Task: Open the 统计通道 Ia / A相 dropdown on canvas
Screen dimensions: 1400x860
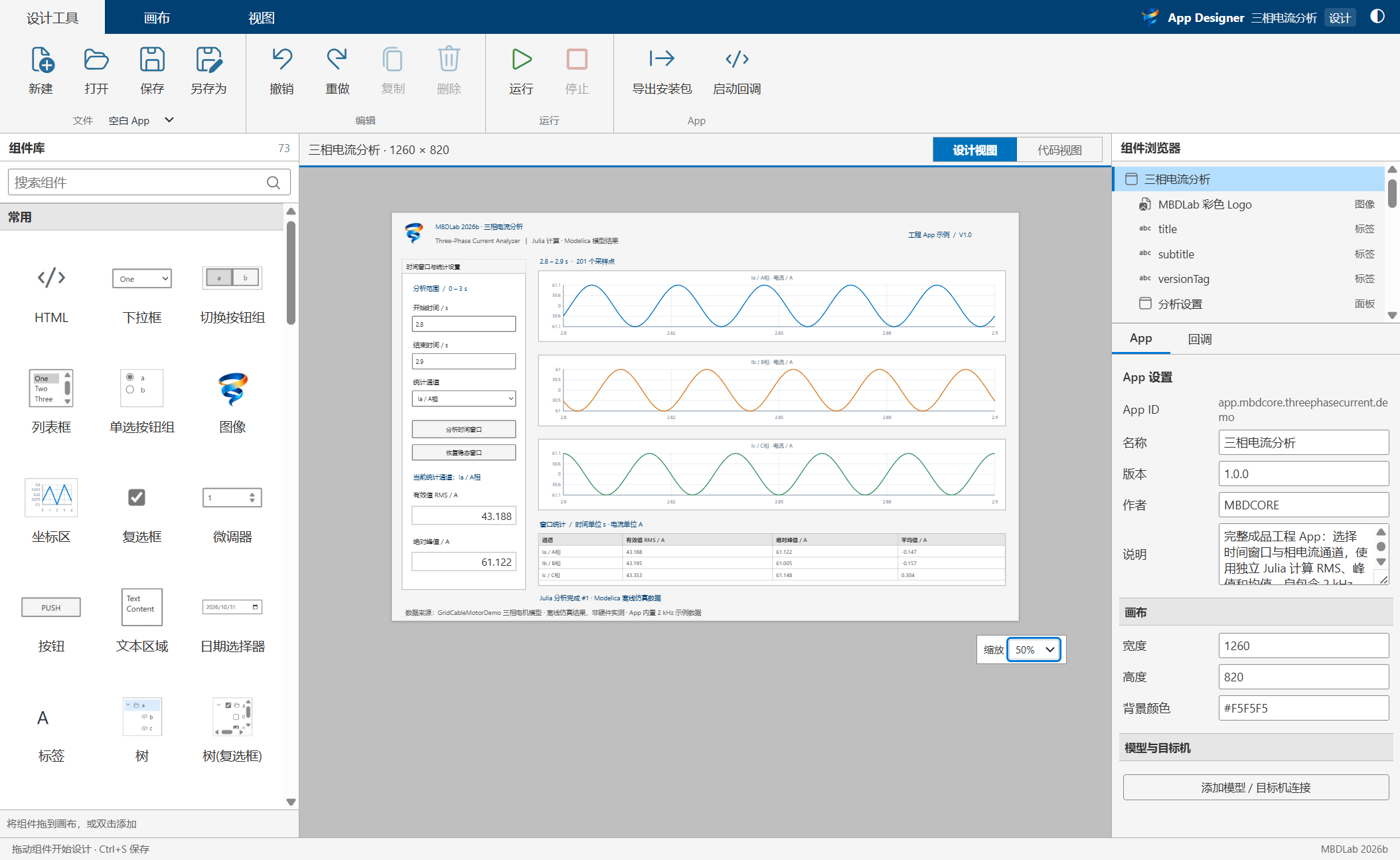Action: click(463, 398)
